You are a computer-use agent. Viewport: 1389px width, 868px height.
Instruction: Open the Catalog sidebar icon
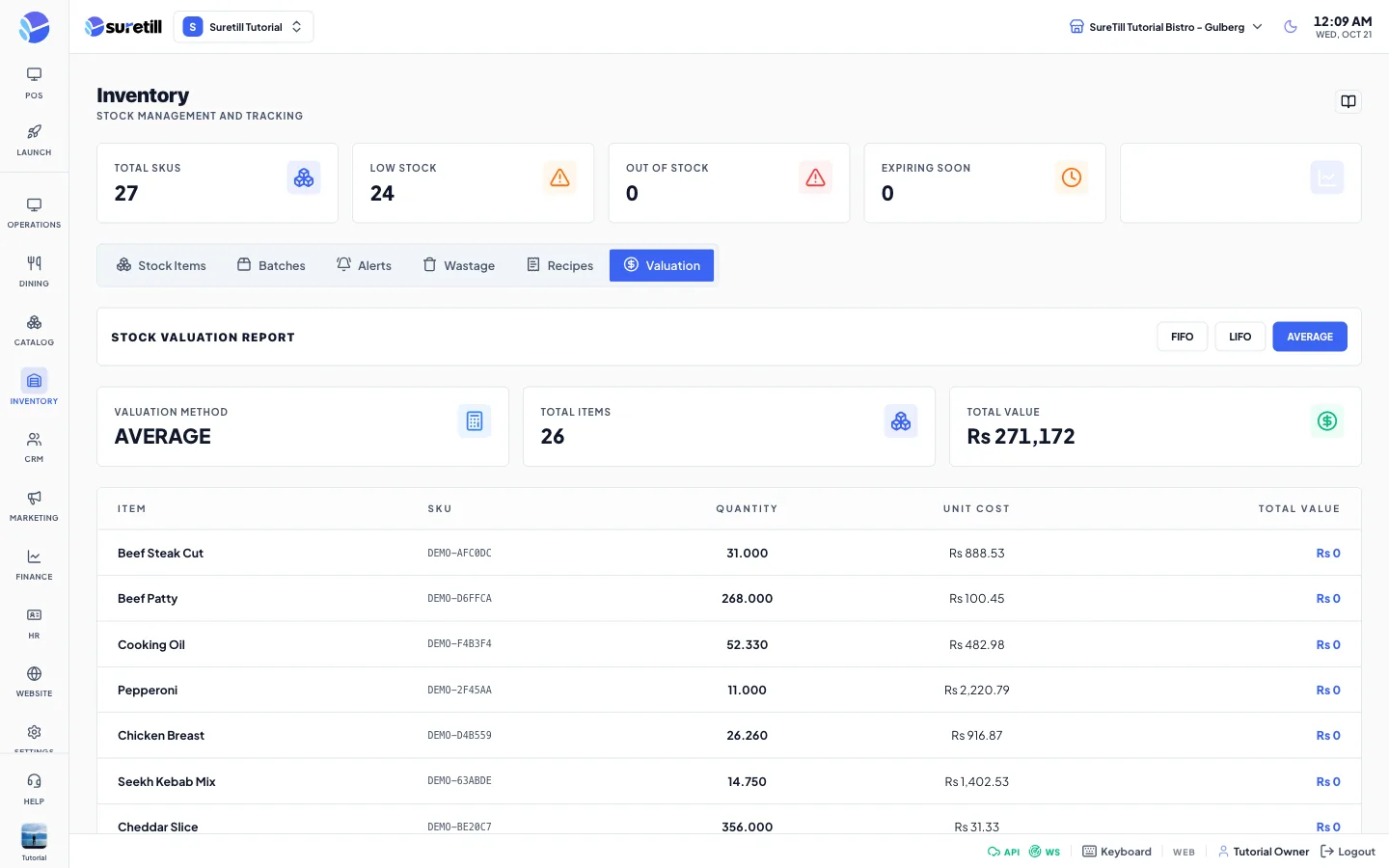34,330
